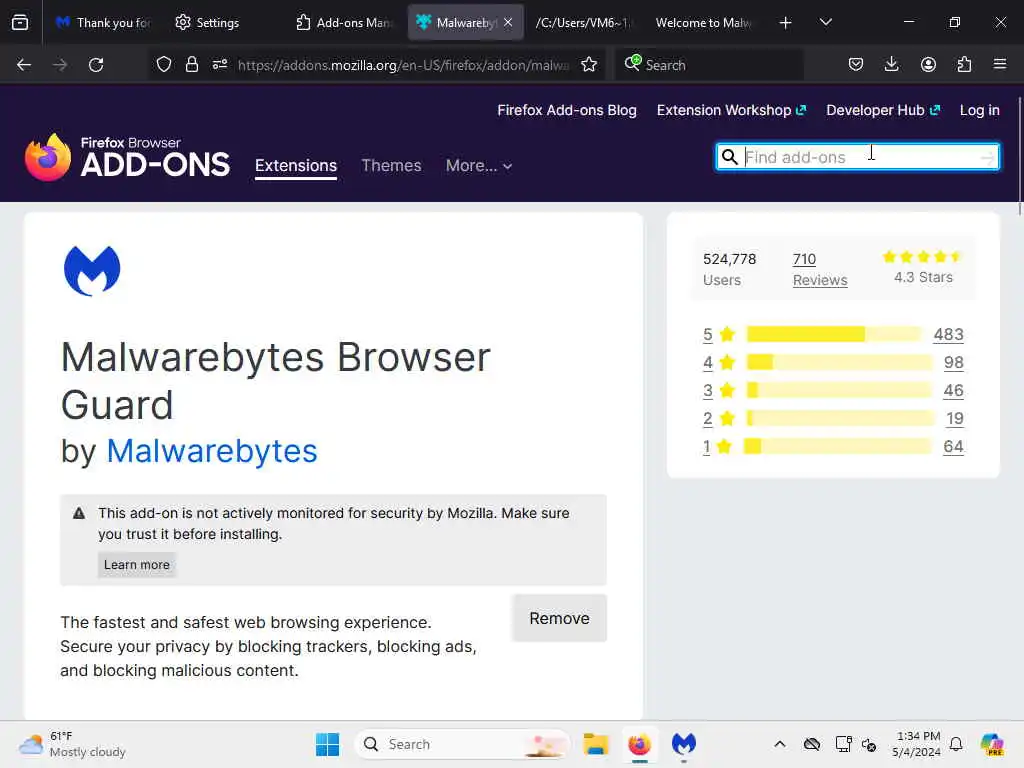Click the 5-star rating bar
1024x768 pixels.
[x=834, y=334]
